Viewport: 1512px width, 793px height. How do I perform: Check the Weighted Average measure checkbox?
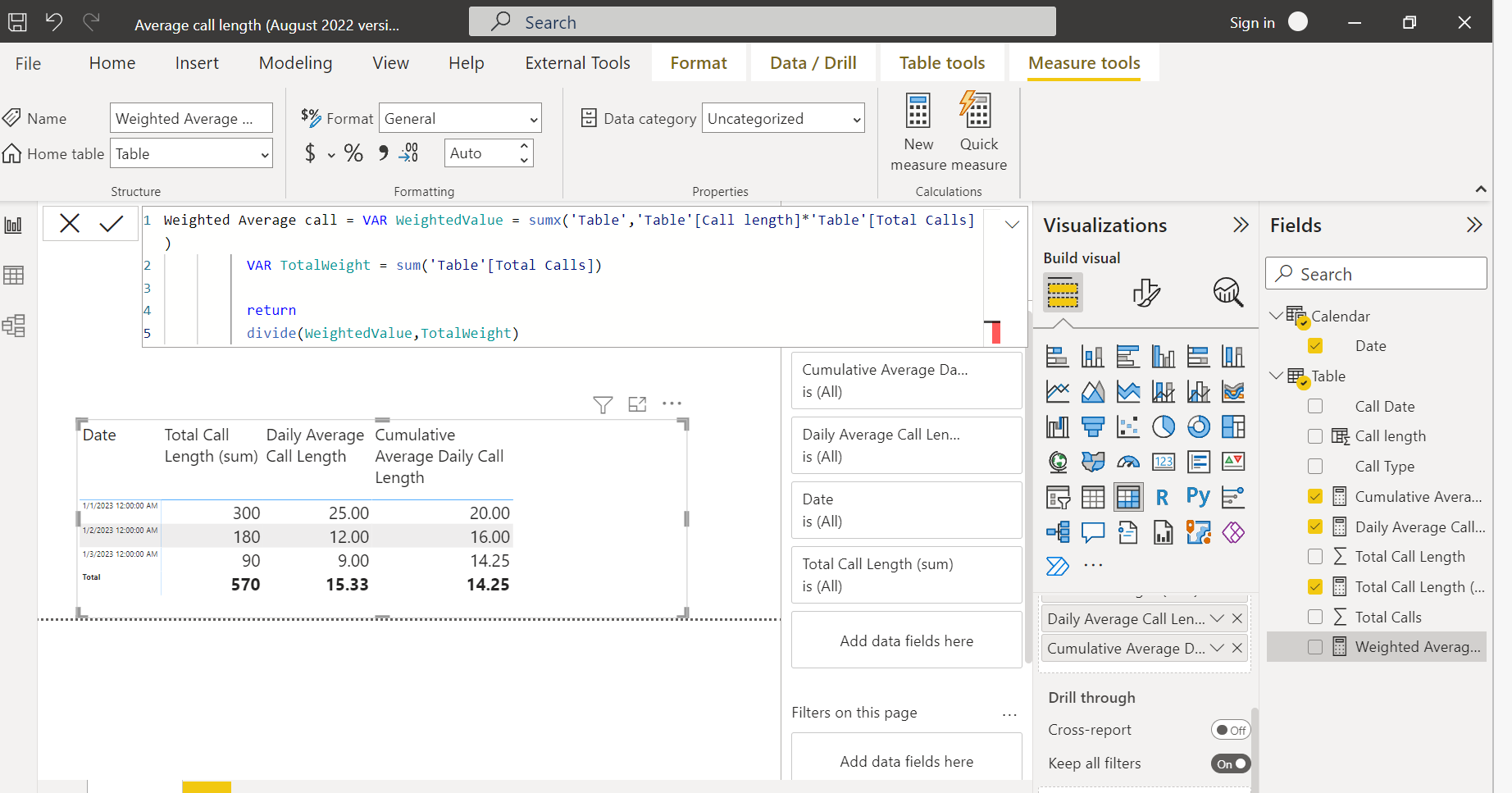click(x=1315, y=647)
